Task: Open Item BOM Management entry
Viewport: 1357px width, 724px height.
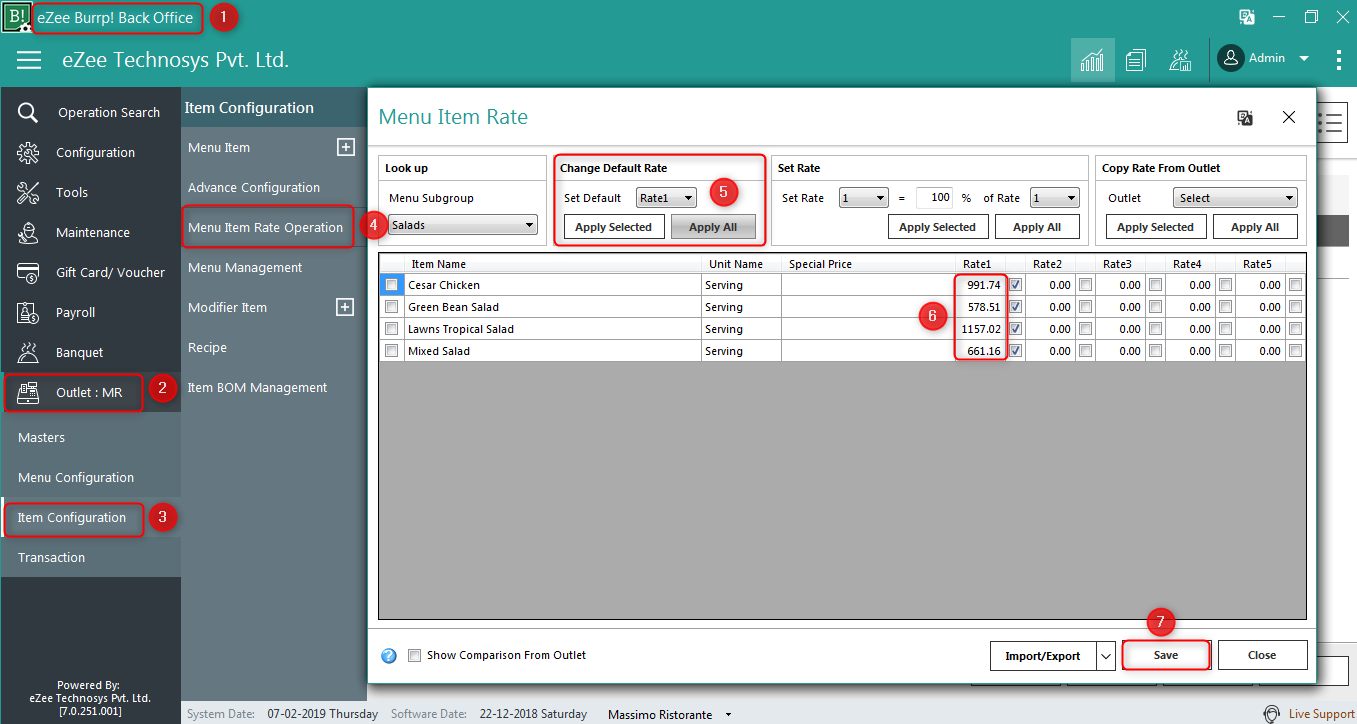Action: (x=258, y=388)
